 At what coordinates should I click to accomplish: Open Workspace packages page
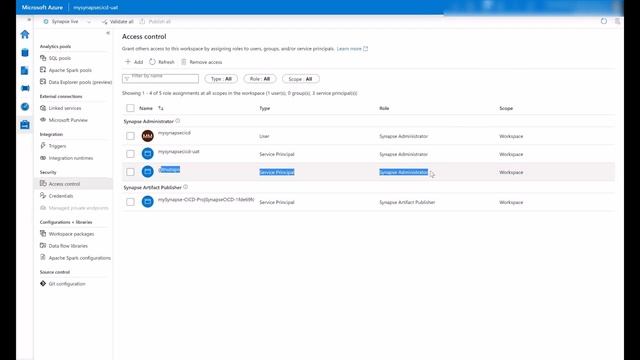pyautogui.click(x=71, y=234)
